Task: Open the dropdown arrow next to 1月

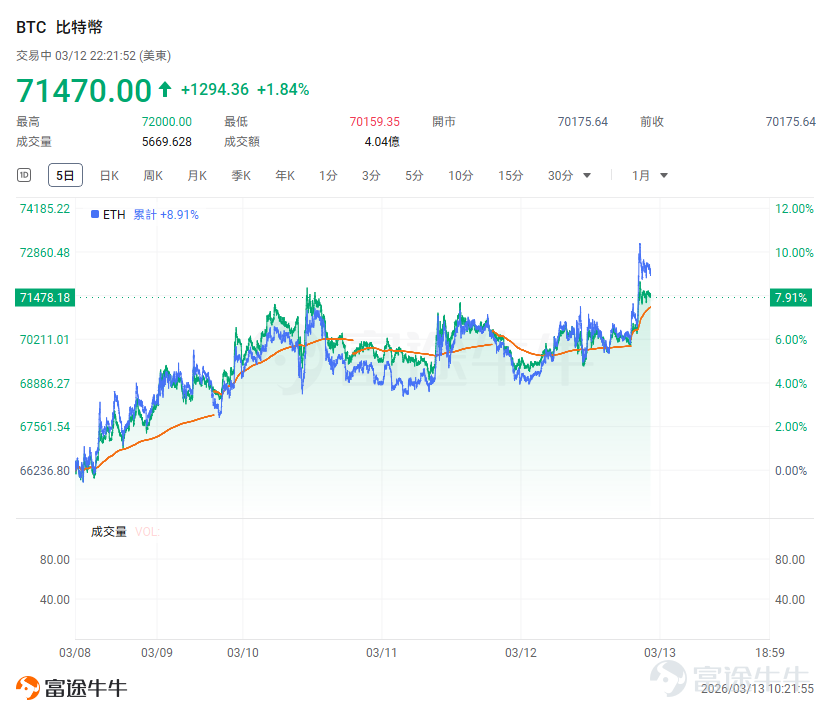Action: 664,176
